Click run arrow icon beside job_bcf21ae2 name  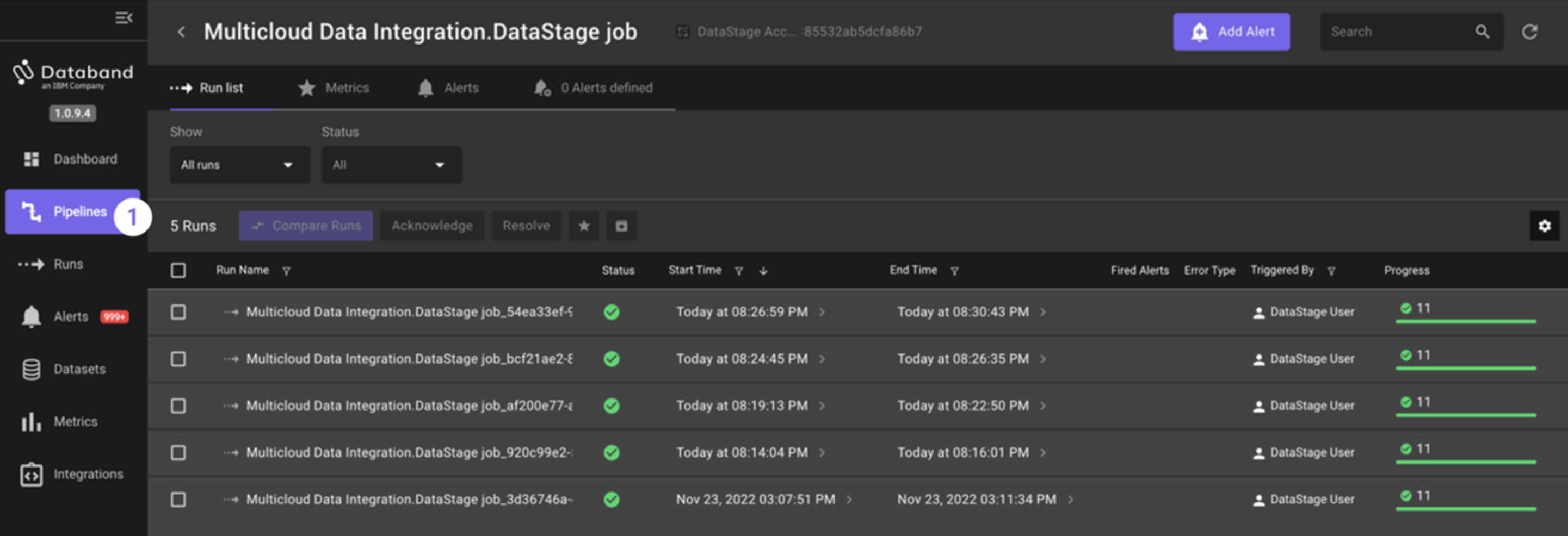pos(231,359)
